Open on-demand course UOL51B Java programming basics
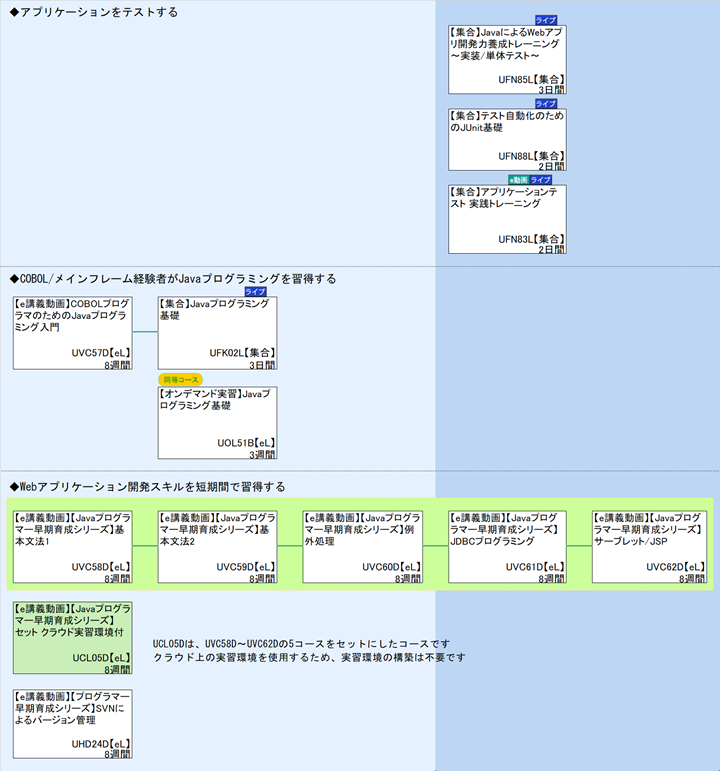 [x=217, y=423]
